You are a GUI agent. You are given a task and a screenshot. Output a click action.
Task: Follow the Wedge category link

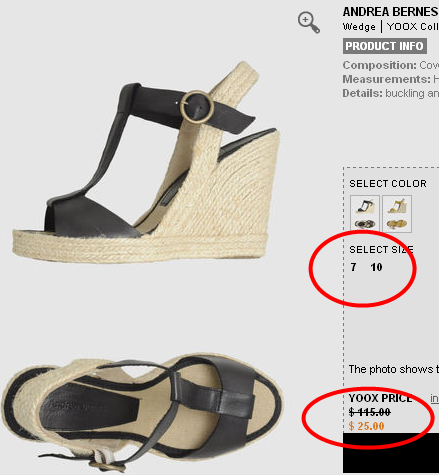pos(359,27)
